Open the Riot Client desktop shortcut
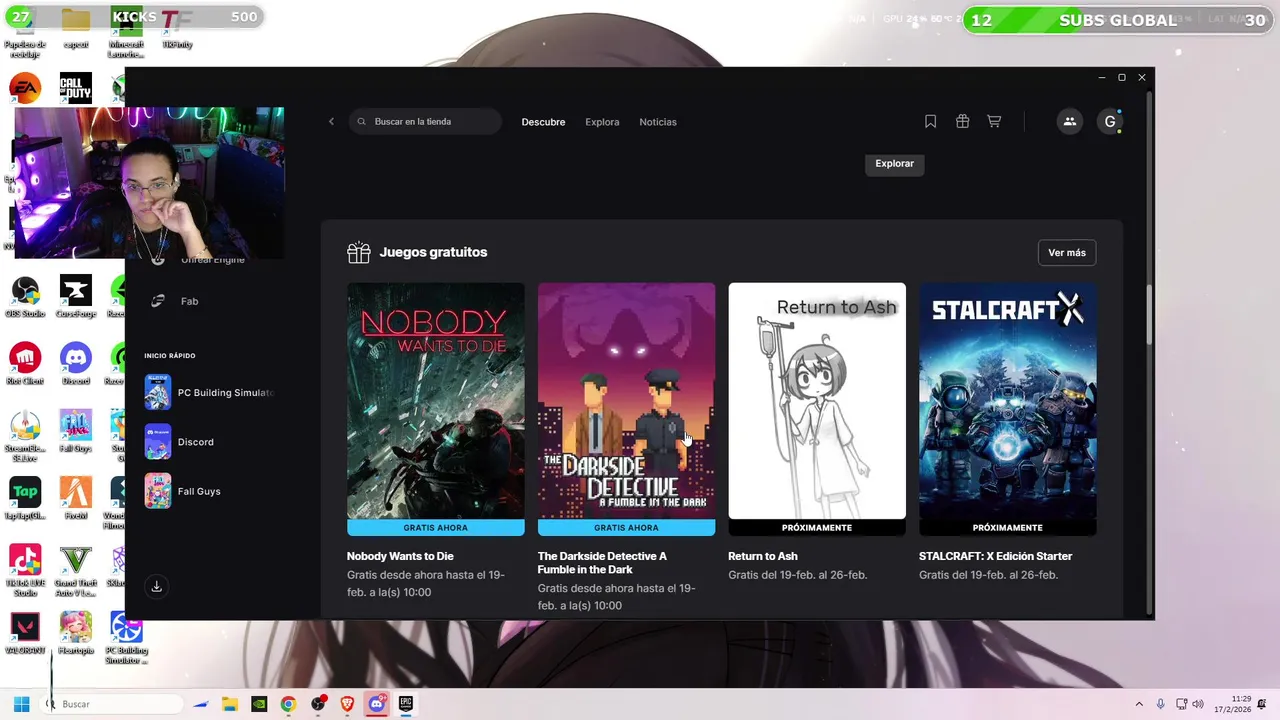Viewport: 1280px width, 720px height. click(25, 364)
